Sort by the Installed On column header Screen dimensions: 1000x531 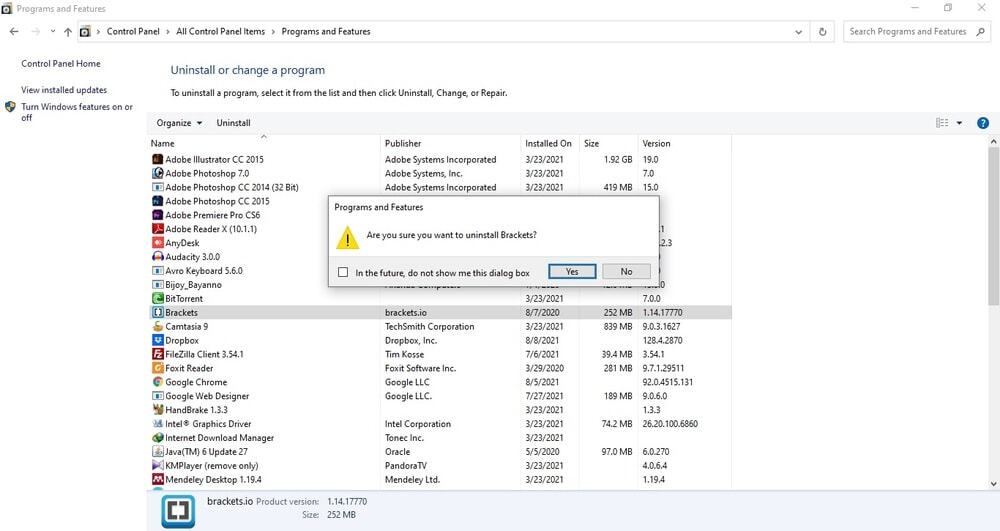(550, 143)
